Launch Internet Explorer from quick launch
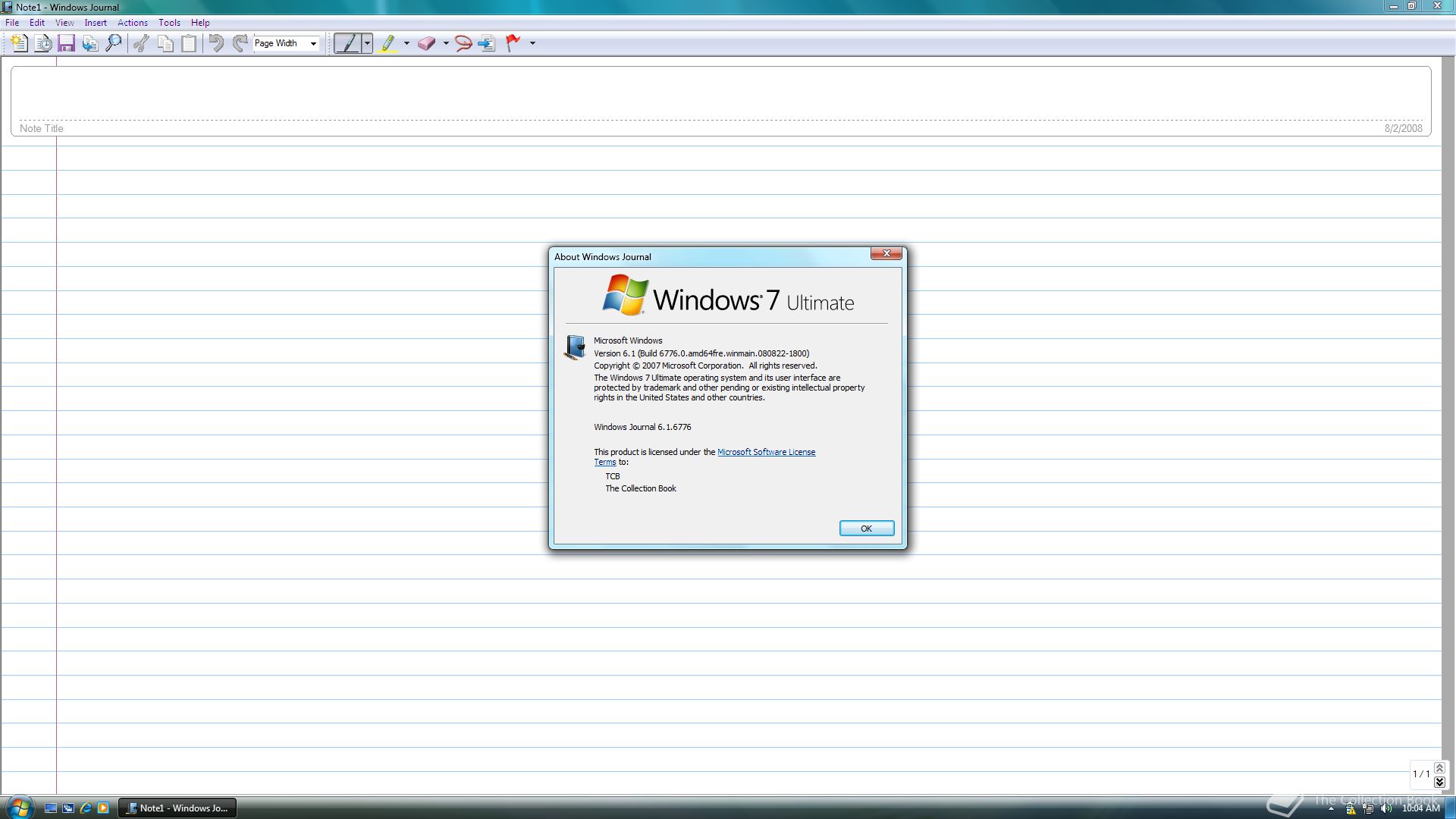This screenshot has height=819, width=1456. (x=86, y=808)
